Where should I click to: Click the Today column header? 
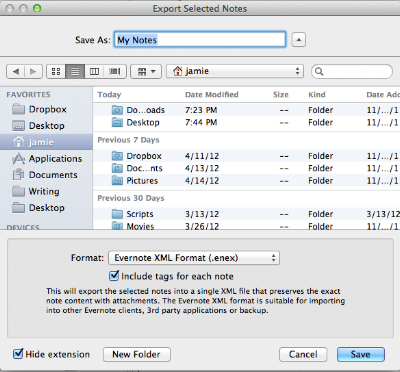click(109, 95)
